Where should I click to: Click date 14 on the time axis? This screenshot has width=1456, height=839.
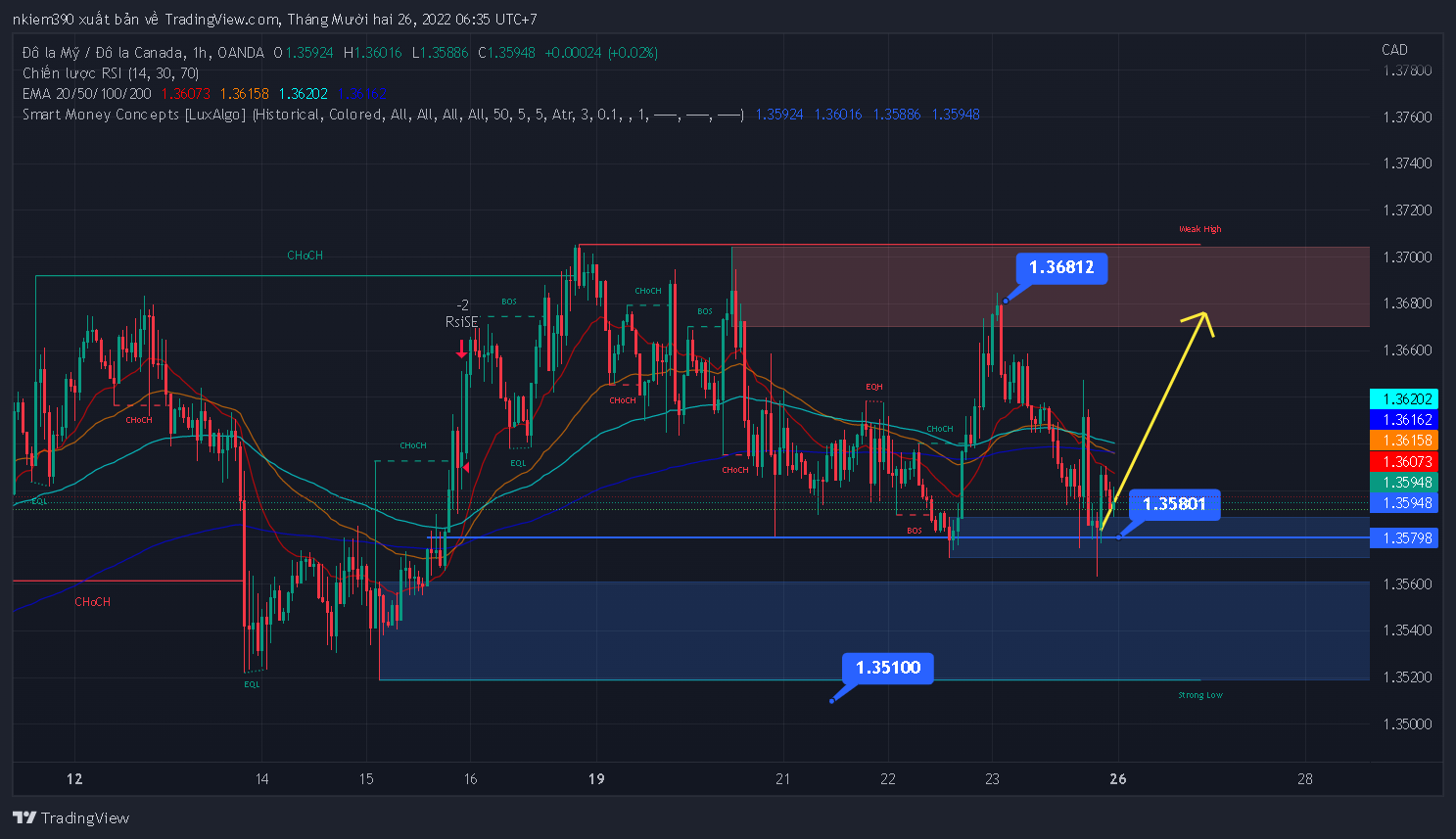click(x=261, y=779)
